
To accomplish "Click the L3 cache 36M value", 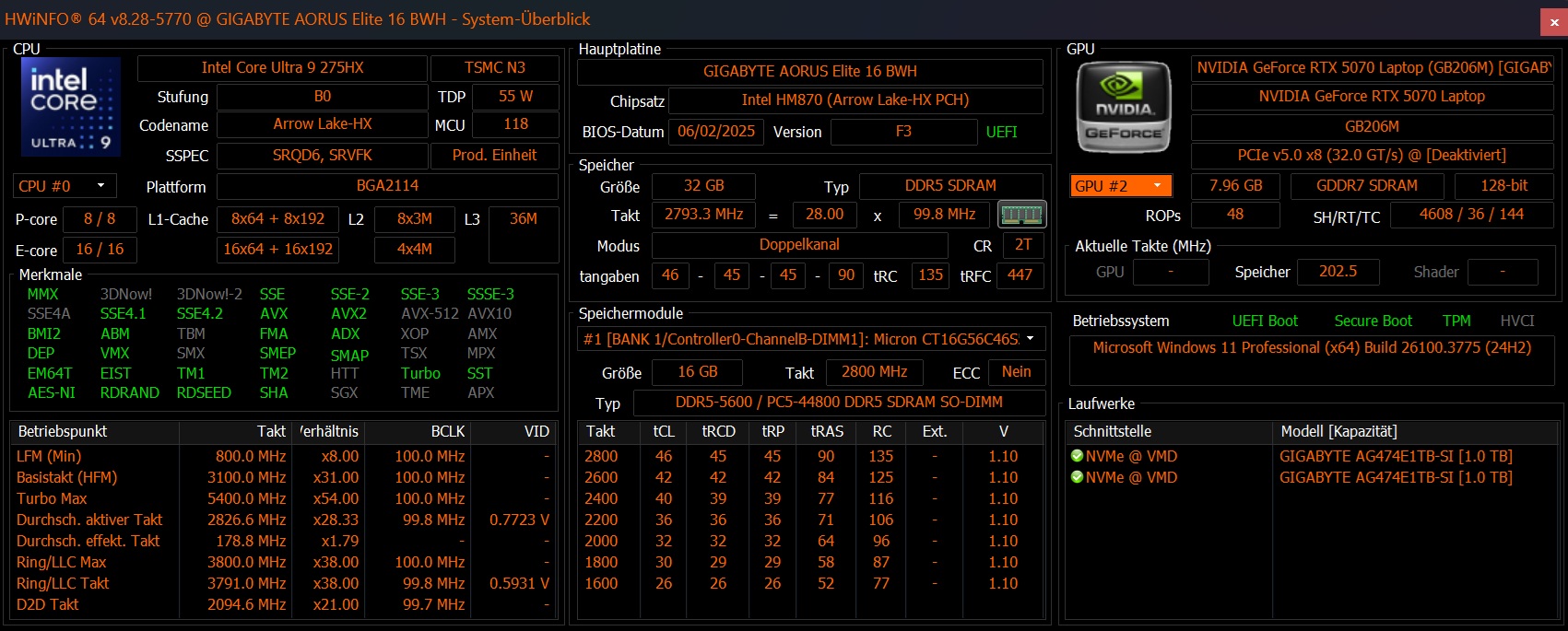I will (523, 234).
